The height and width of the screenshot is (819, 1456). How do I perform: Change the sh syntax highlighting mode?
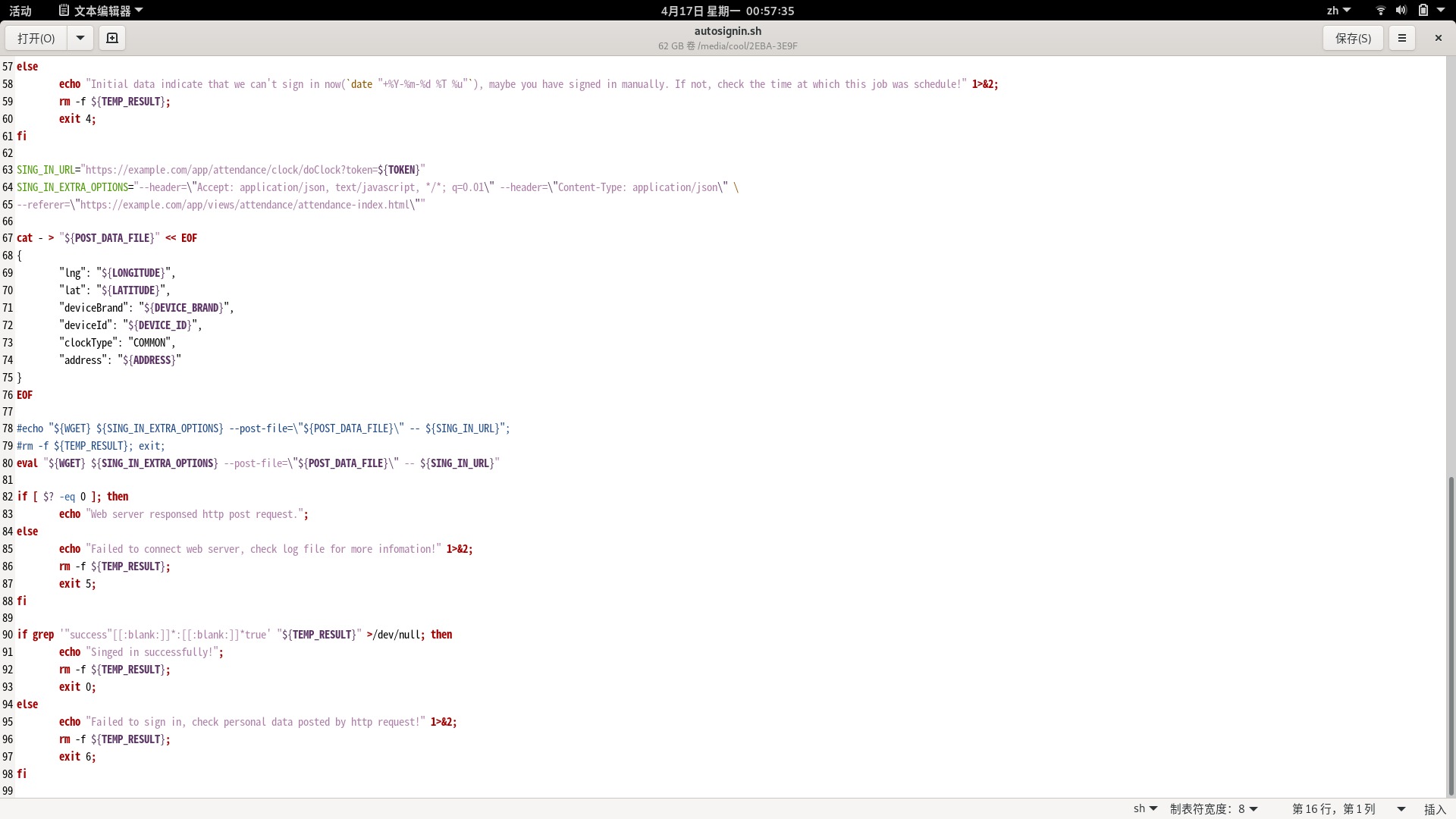(x=1145, y=809)
